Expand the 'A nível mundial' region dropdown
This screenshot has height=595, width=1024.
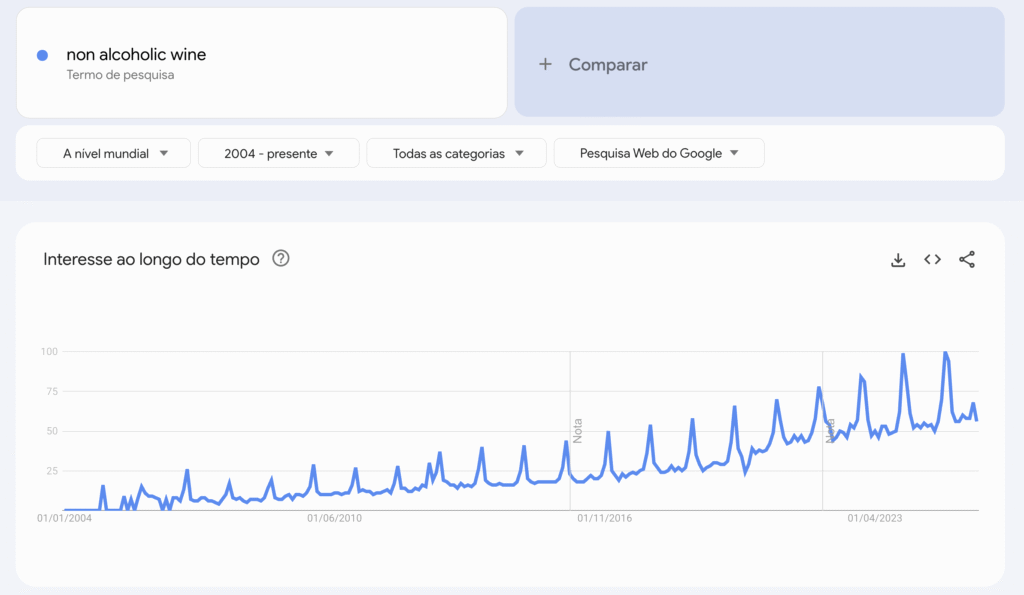click(112, 153)
